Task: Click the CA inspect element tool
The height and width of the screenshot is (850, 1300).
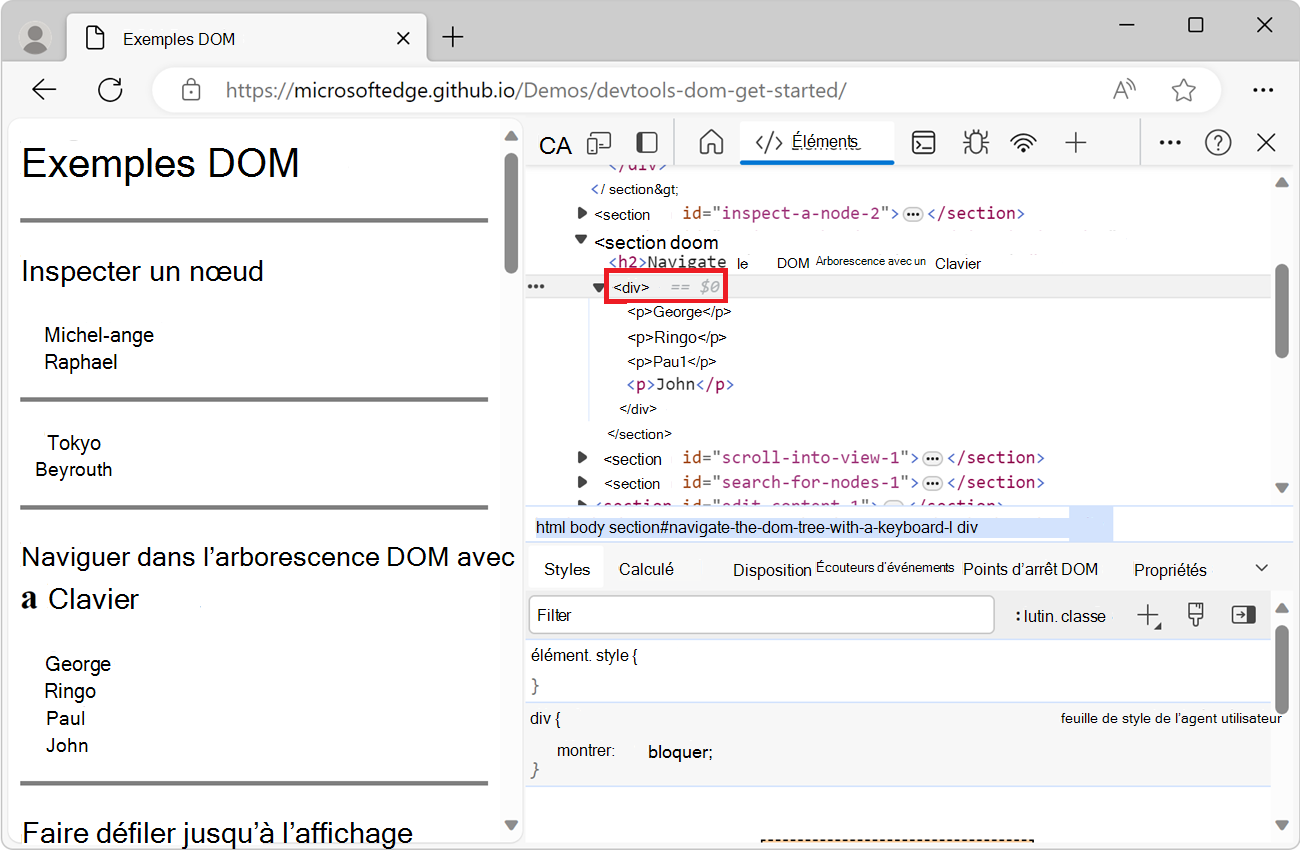Action: pyautogui.click(x=555, y=146)
